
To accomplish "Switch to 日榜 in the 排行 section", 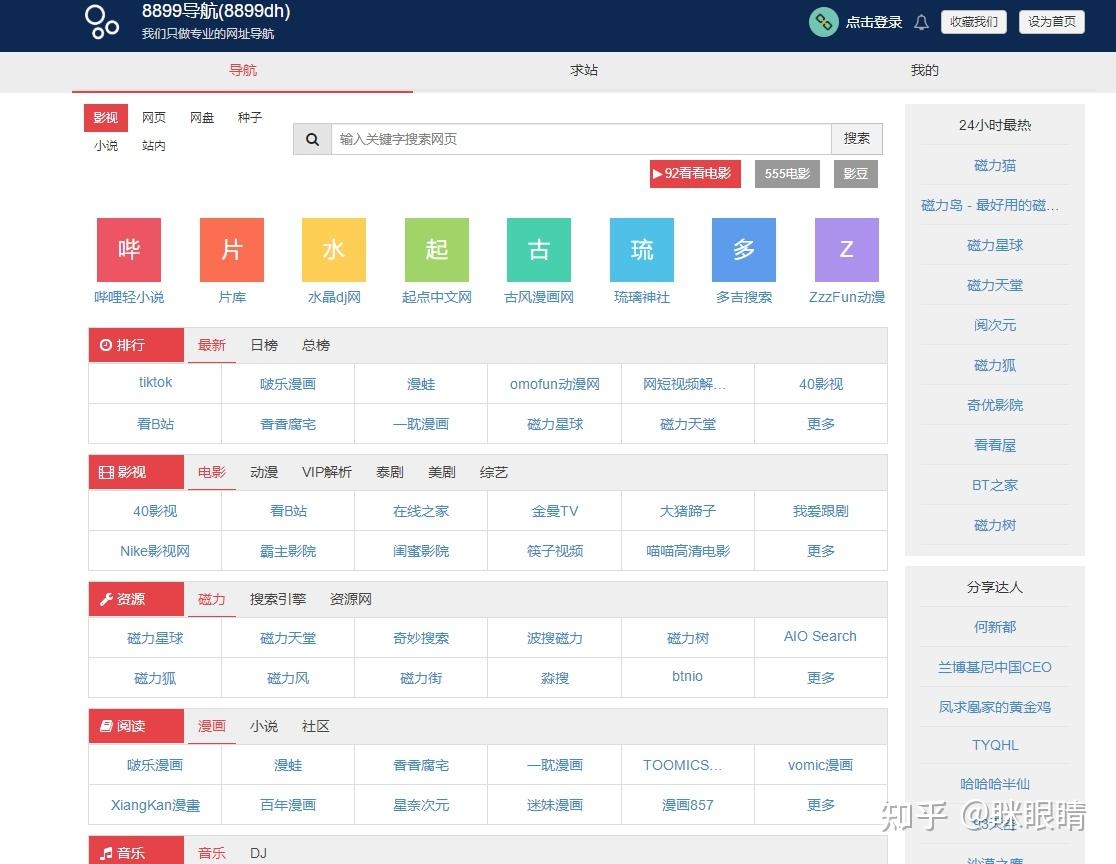I will click(263, 345).
